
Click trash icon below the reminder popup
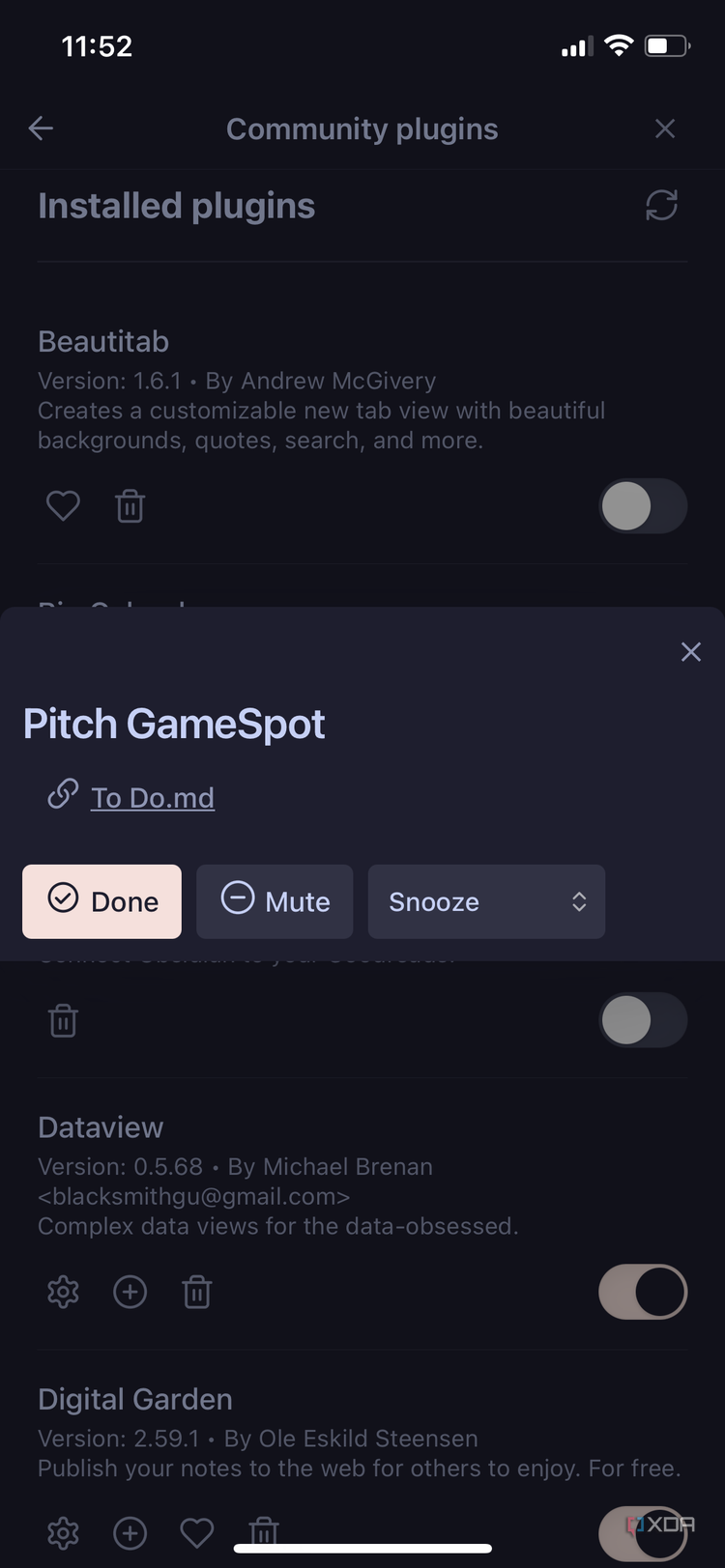click(x=64, y=1021)
